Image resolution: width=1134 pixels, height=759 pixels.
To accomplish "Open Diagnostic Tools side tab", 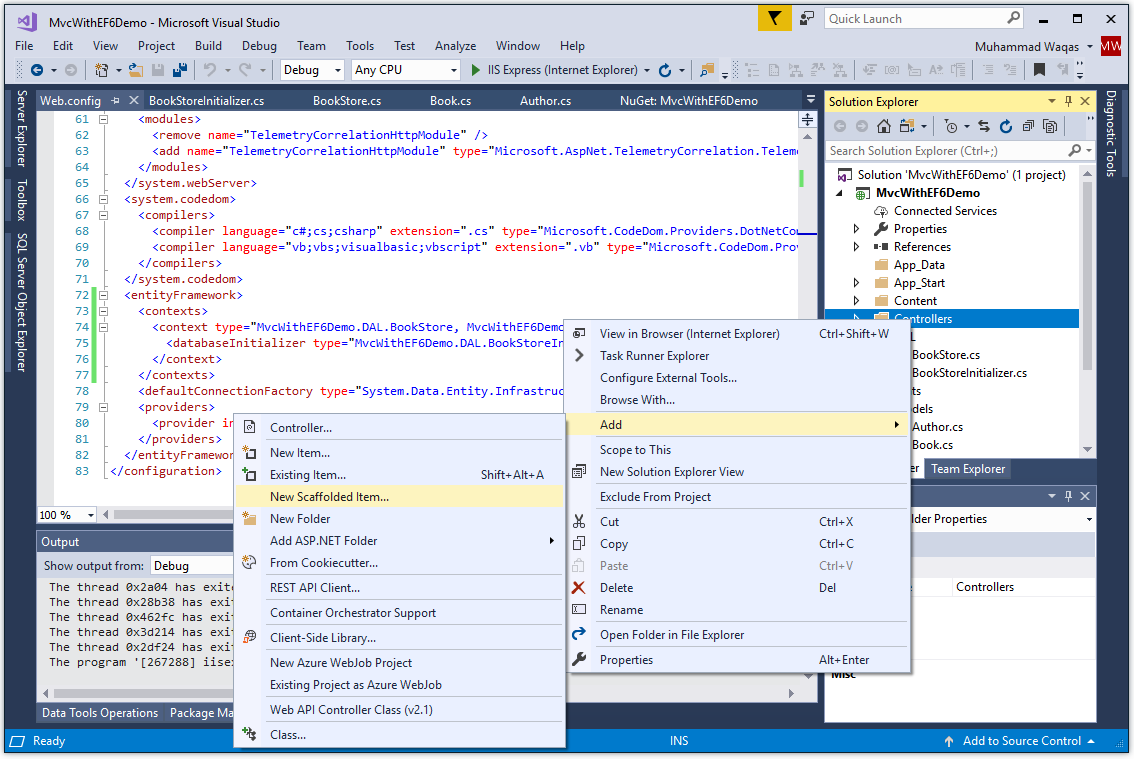I will point(1111,133).
